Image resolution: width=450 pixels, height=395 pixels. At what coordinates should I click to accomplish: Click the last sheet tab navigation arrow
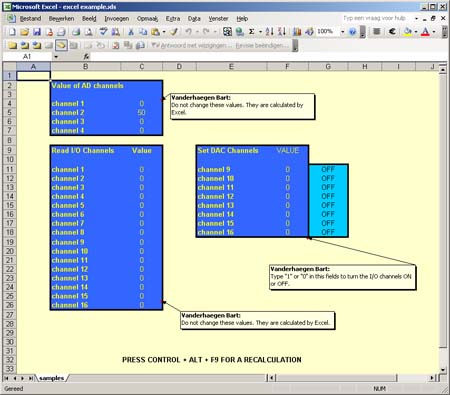[30, 378]
